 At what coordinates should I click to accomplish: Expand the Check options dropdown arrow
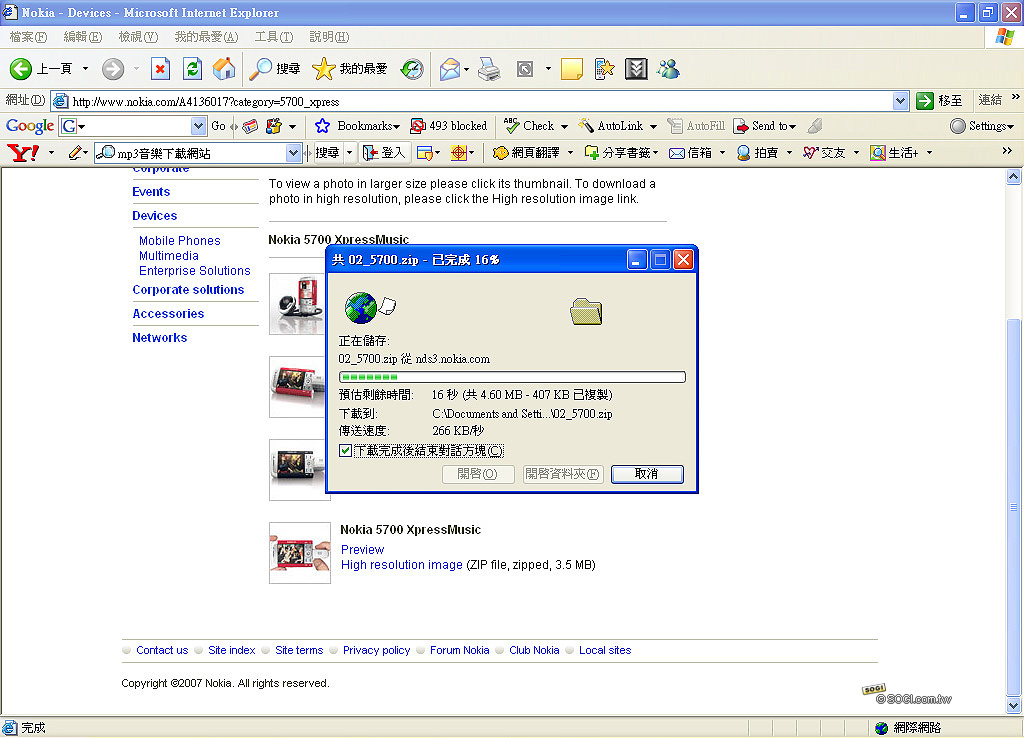[x=564, y=127]
